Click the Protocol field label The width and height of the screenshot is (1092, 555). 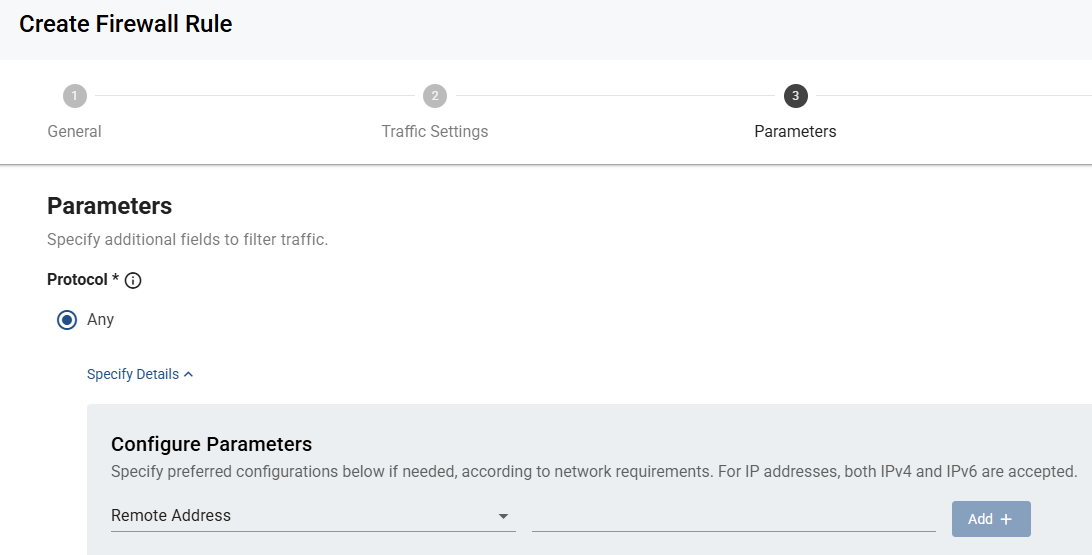coord(77,280)
